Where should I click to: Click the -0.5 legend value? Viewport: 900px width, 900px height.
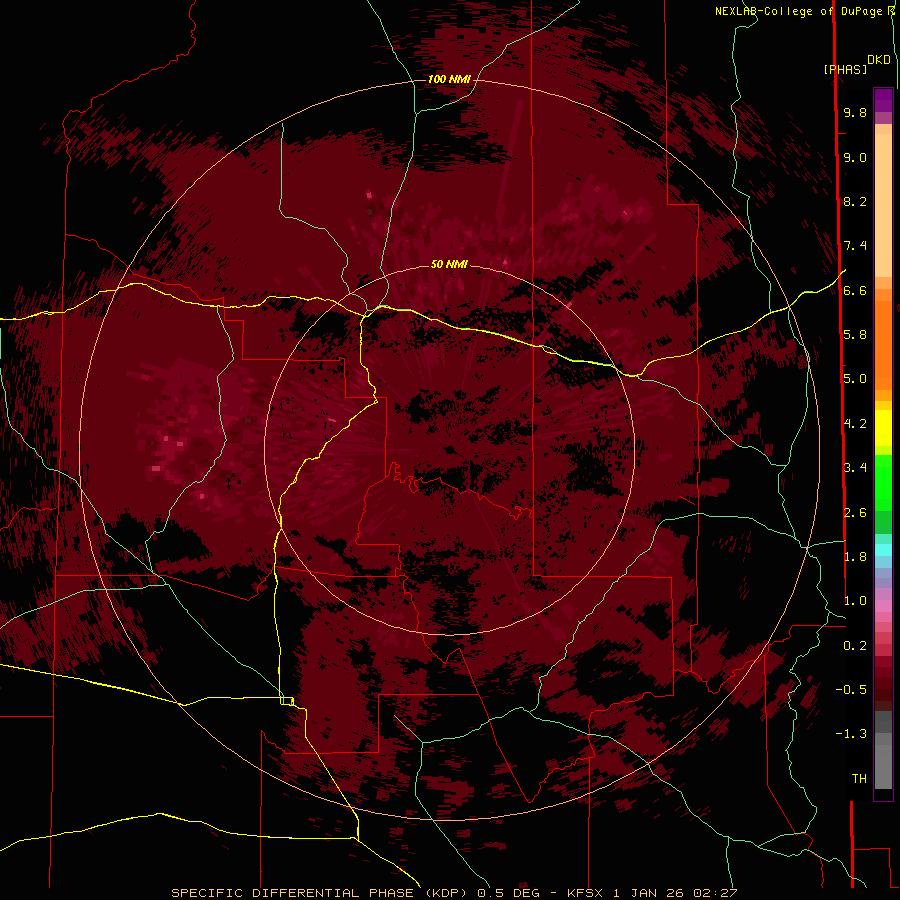click(x=851, y=689)
